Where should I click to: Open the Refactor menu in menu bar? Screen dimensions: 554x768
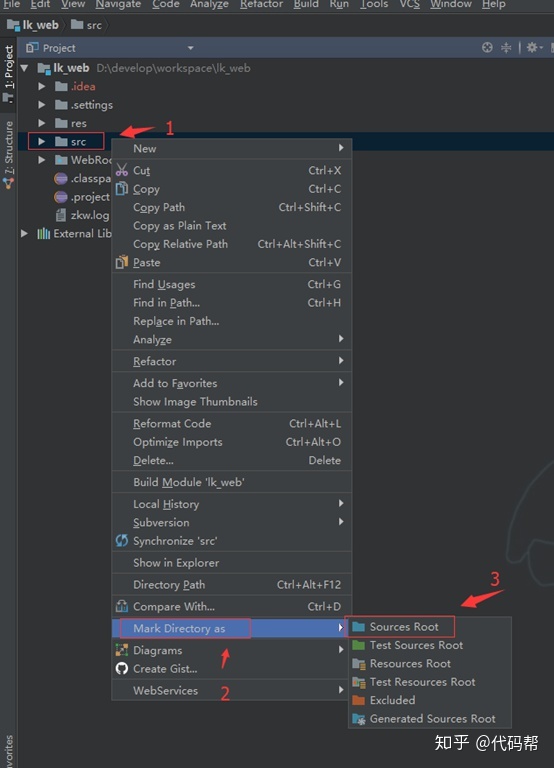[261, 4]
